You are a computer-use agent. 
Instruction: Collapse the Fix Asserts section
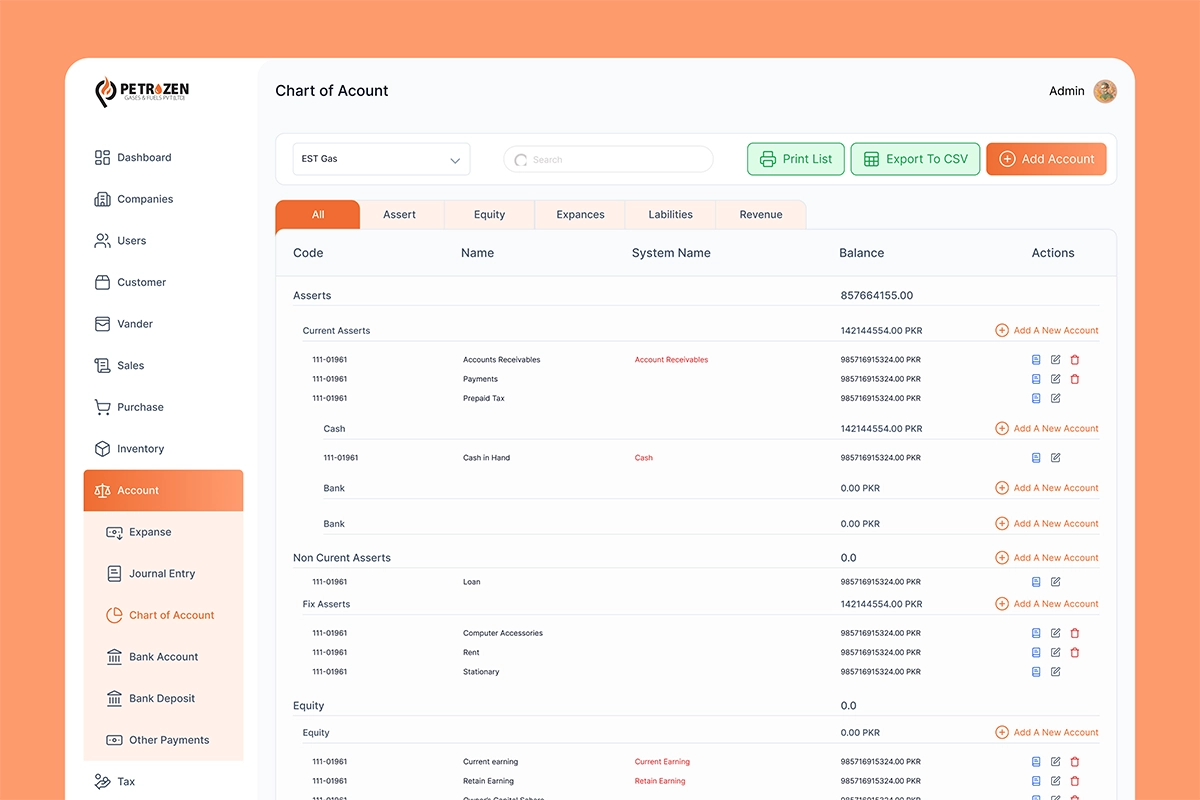(x=325, y=604)
